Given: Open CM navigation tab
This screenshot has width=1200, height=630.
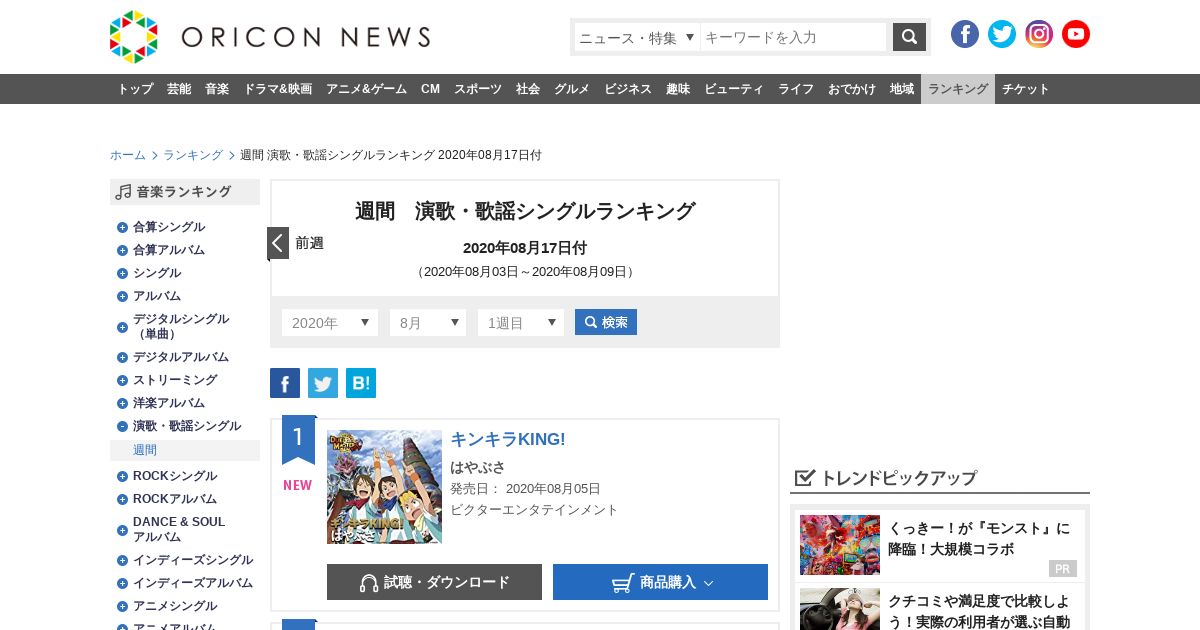Looking at the screenshot, I should click(x=430, y=89).
